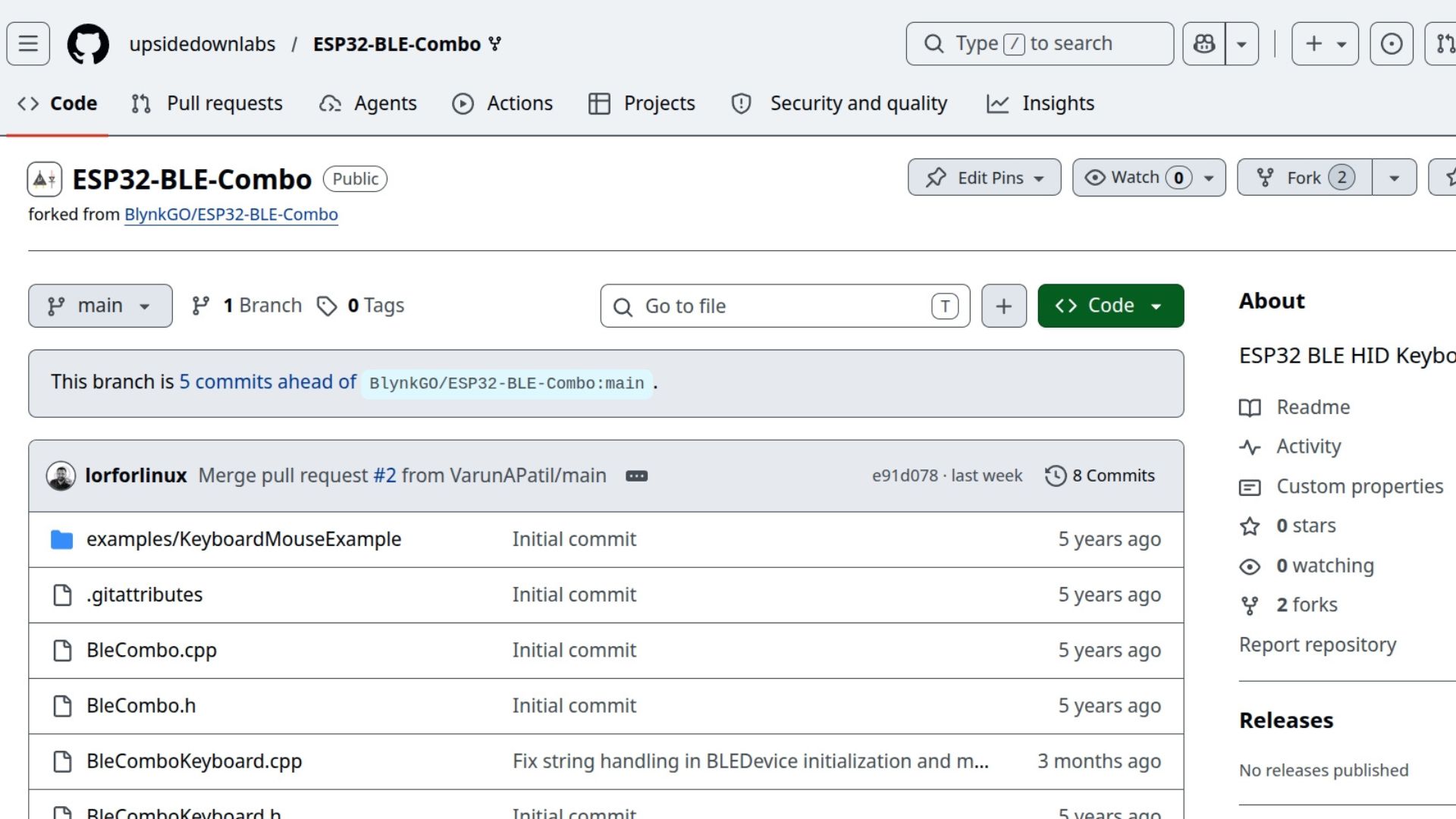Switch to the Insights tab
The width and height of the screenshot is (1456, 819).
click(1040, 103)
